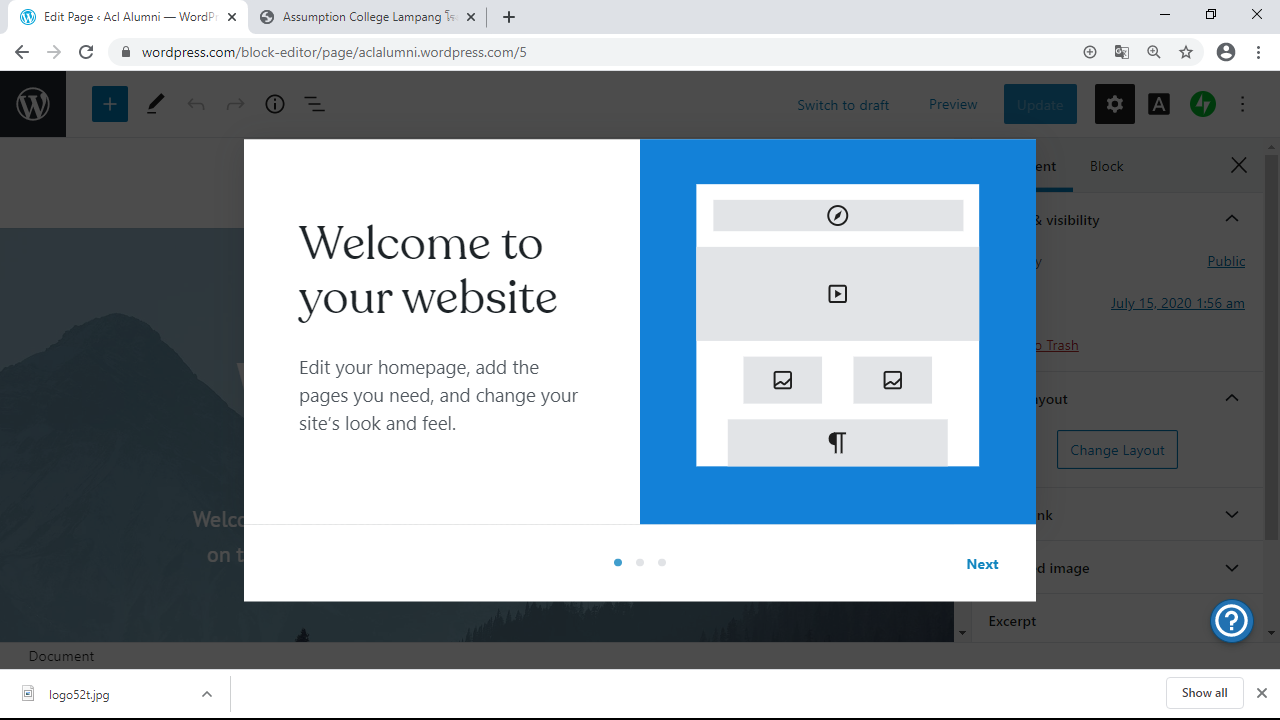Close the settings sidebar with X
Viewport: 1280px width, 720px height.
click(x=1239, y=165)
